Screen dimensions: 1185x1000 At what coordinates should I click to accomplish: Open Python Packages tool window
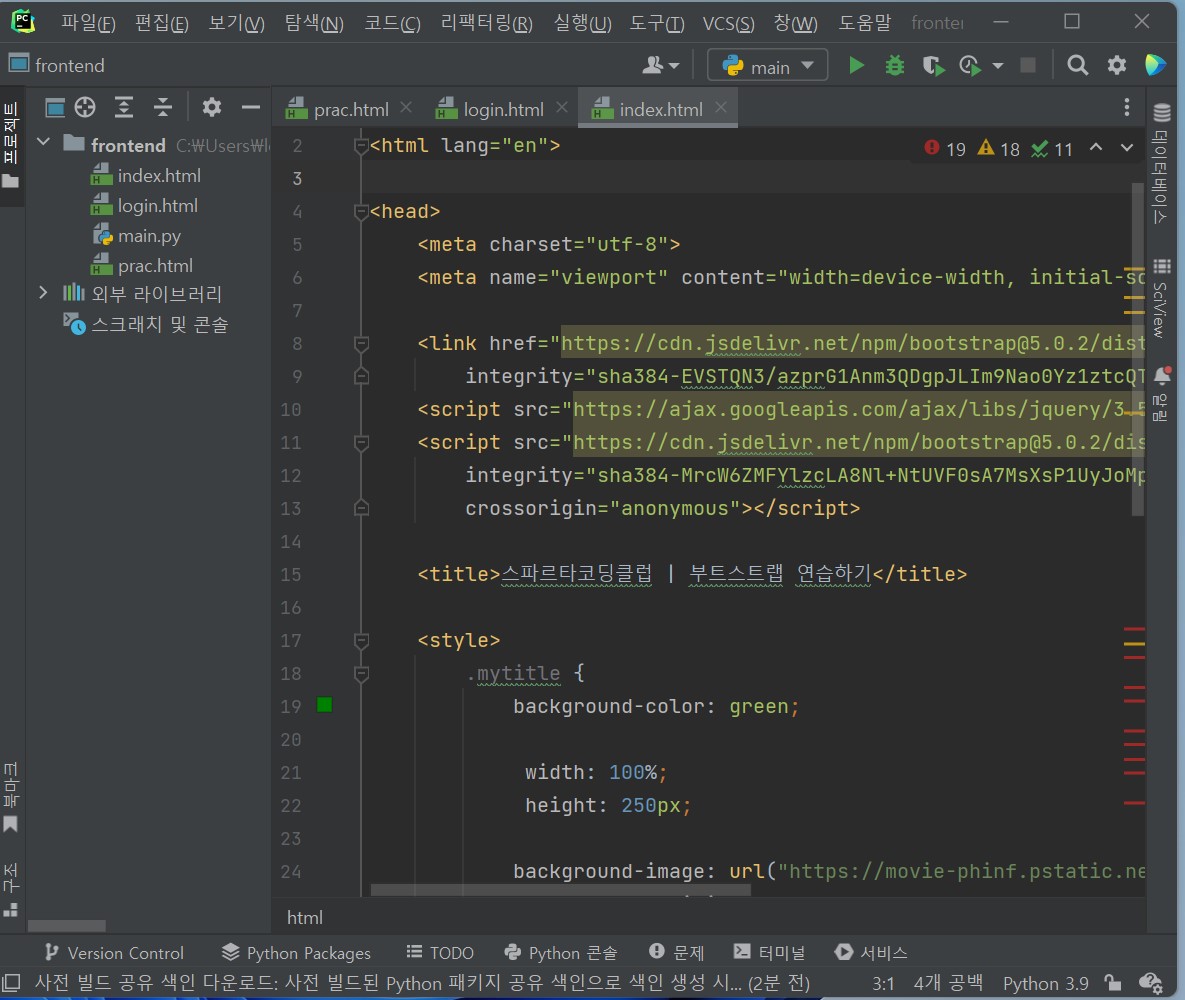[x=296, y=953]
